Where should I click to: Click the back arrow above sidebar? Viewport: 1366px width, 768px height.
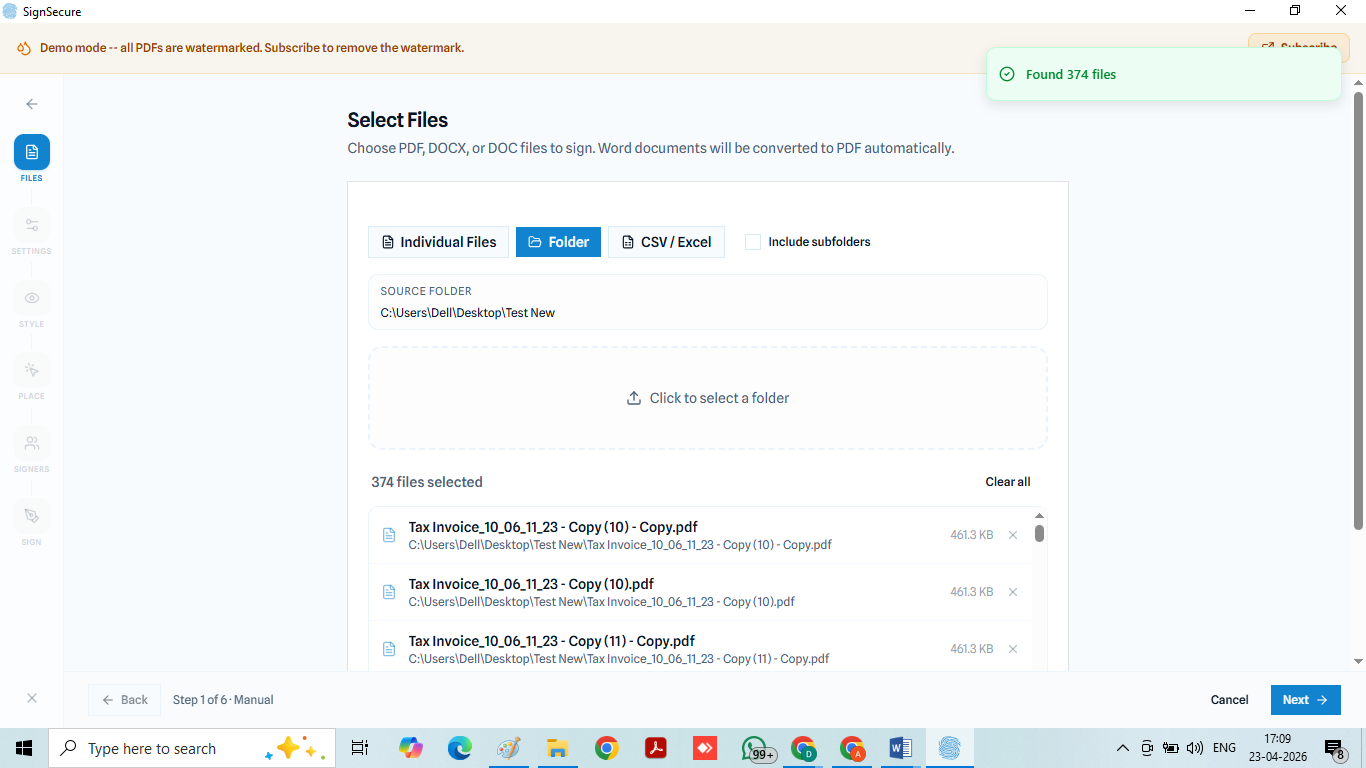click(x=32, y=104)
